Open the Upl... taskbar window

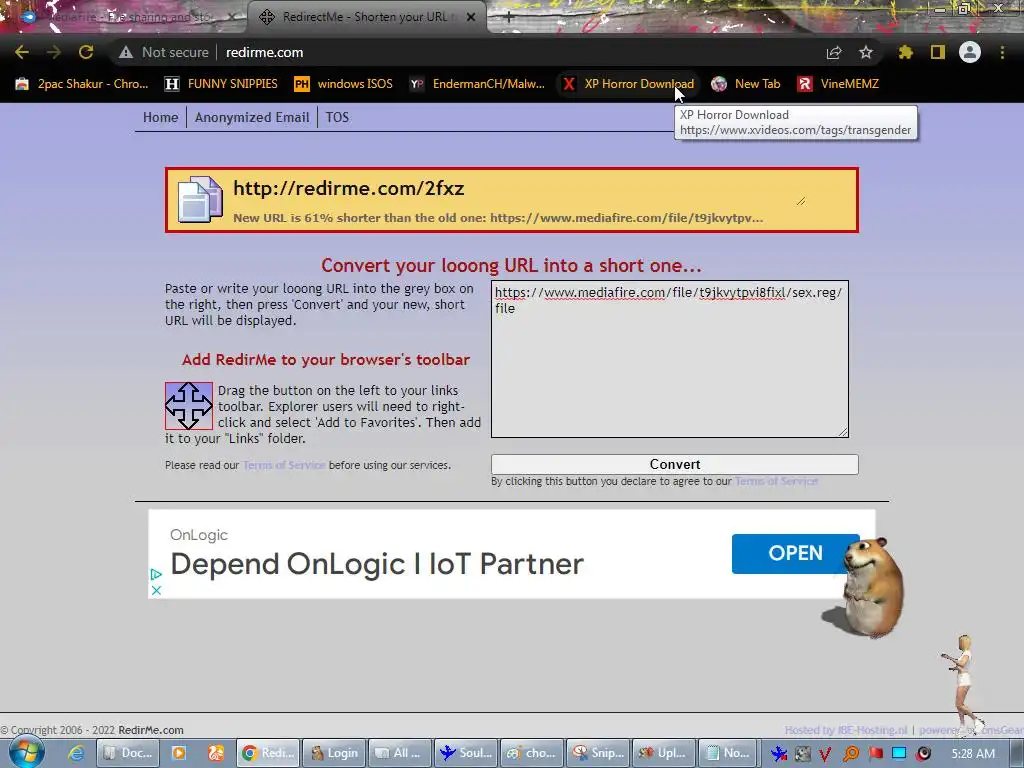pyautogui.click(x=663, y=753)
